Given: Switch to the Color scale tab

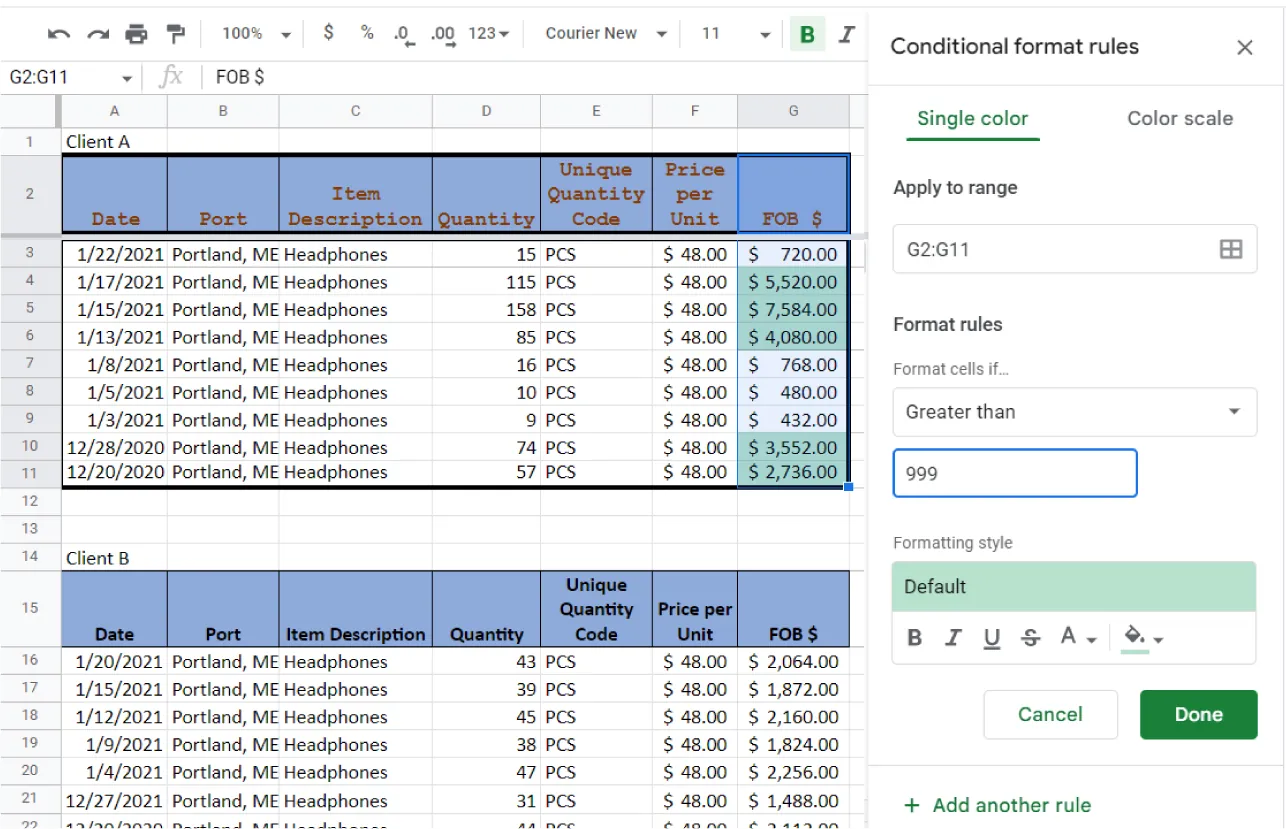Looking at the screenshot, I should tap(1180, 118).
